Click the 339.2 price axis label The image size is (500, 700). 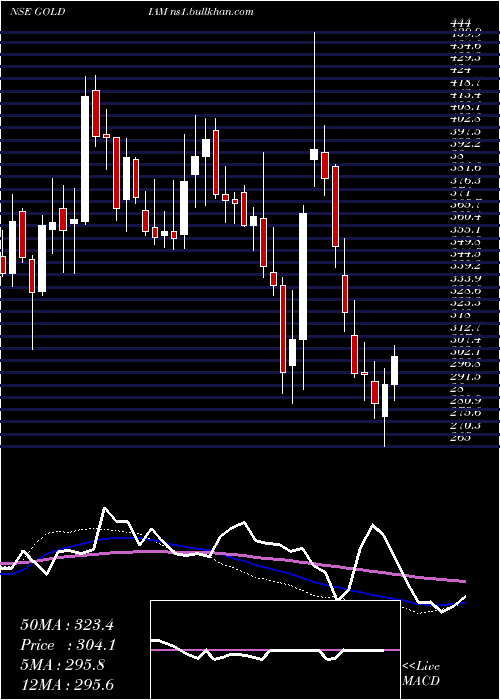click(x=465, y=266)
